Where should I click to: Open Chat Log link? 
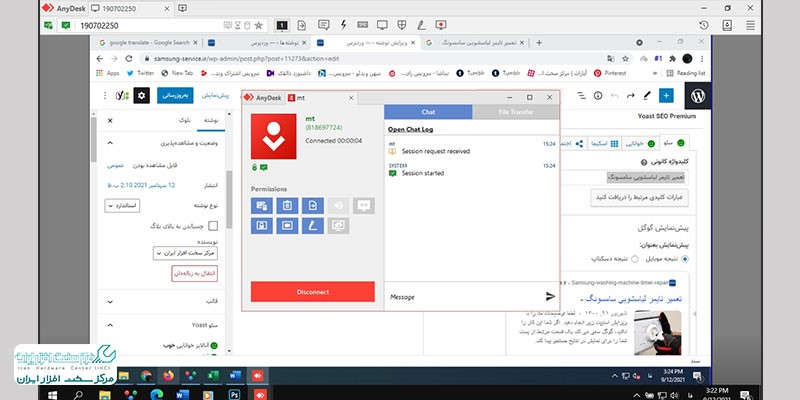tap(410, 129)
